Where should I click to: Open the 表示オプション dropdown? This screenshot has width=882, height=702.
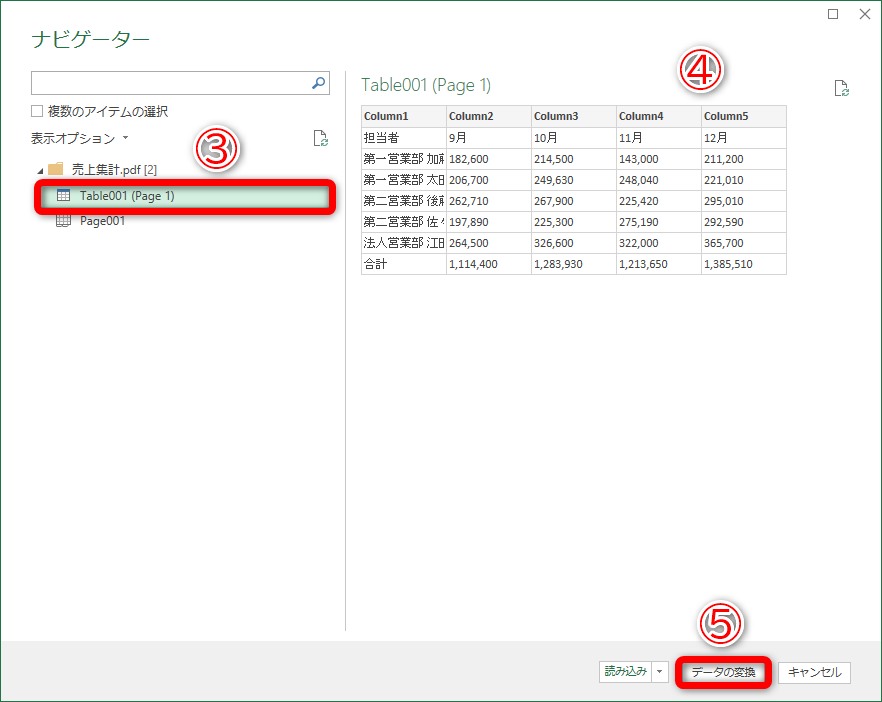coord(79,138)
